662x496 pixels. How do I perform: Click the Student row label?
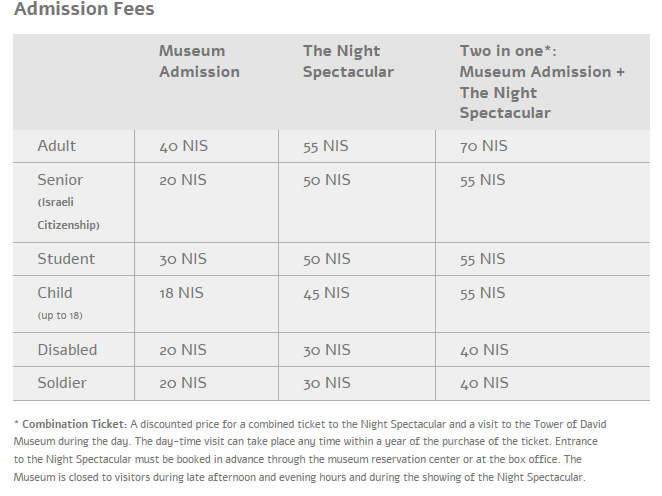(66, 259)
